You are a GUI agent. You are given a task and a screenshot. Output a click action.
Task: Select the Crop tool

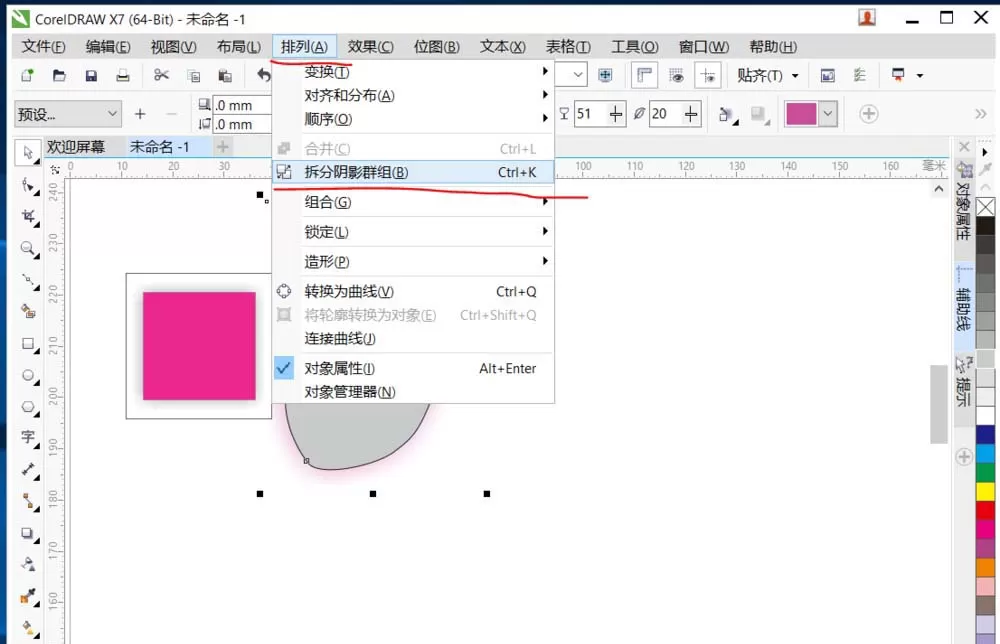pyautogui.click(x=27, y=217)
